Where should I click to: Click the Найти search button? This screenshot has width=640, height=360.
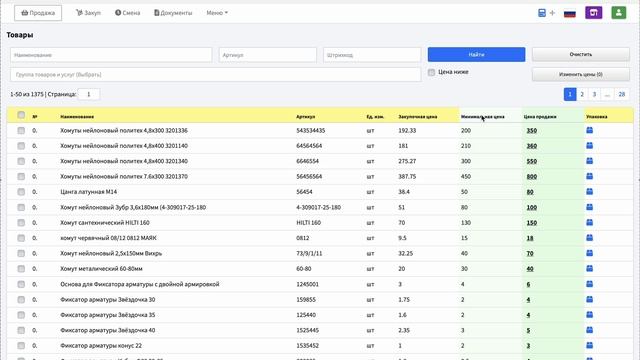pyautogui.click(x=476, y=54)
